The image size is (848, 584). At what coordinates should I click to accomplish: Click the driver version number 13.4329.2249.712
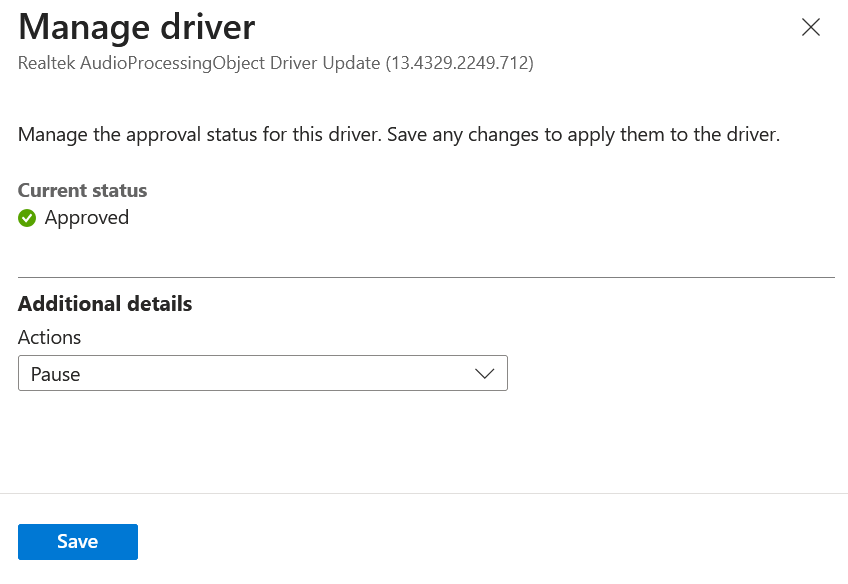[x=460, y=63]
